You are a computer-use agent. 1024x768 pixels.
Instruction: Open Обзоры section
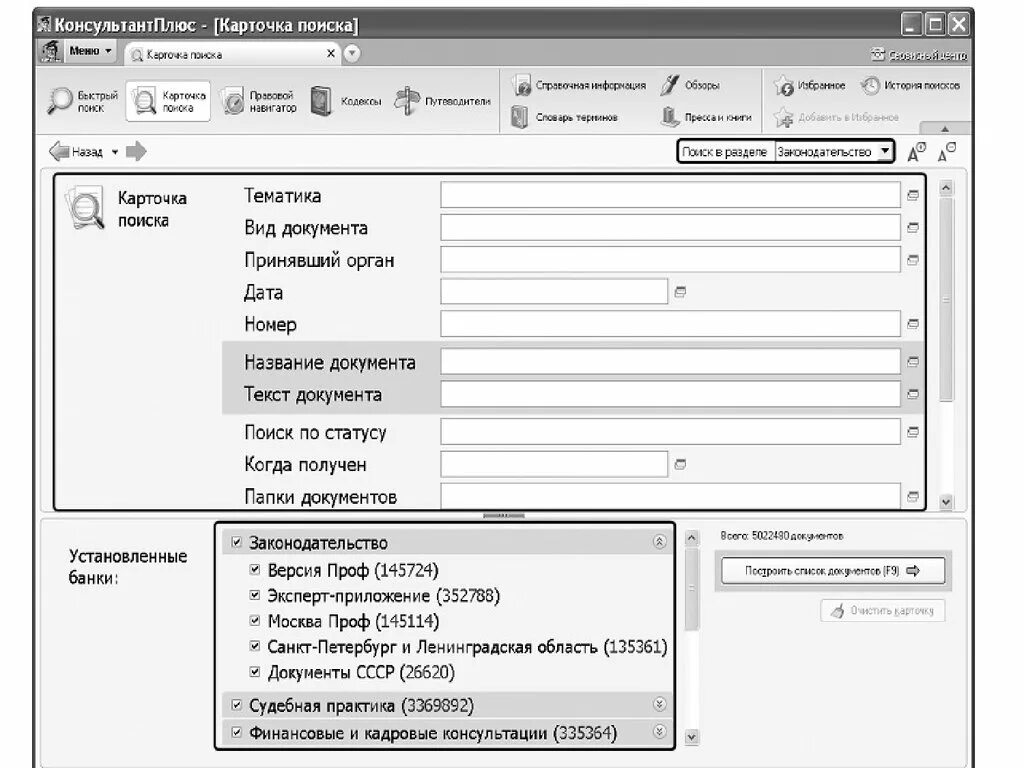[690, 86]
